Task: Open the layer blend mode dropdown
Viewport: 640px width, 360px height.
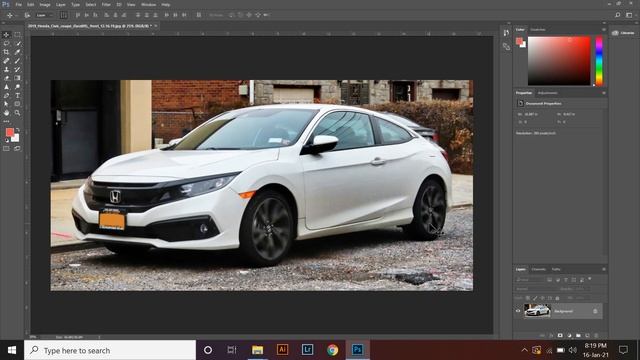Action: (x=535, y=289)
